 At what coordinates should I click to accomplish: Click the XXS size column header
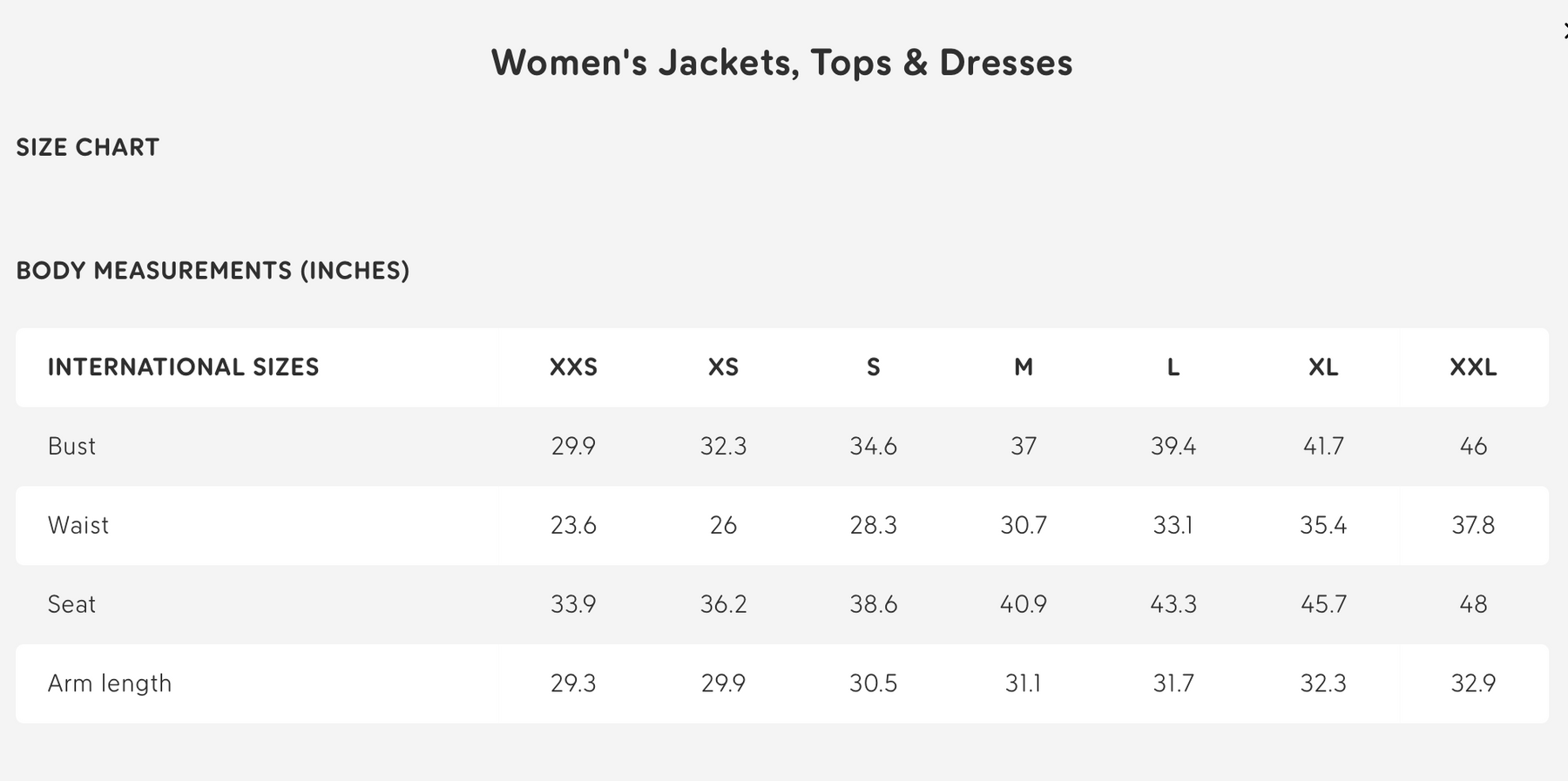tap(573, 367)
